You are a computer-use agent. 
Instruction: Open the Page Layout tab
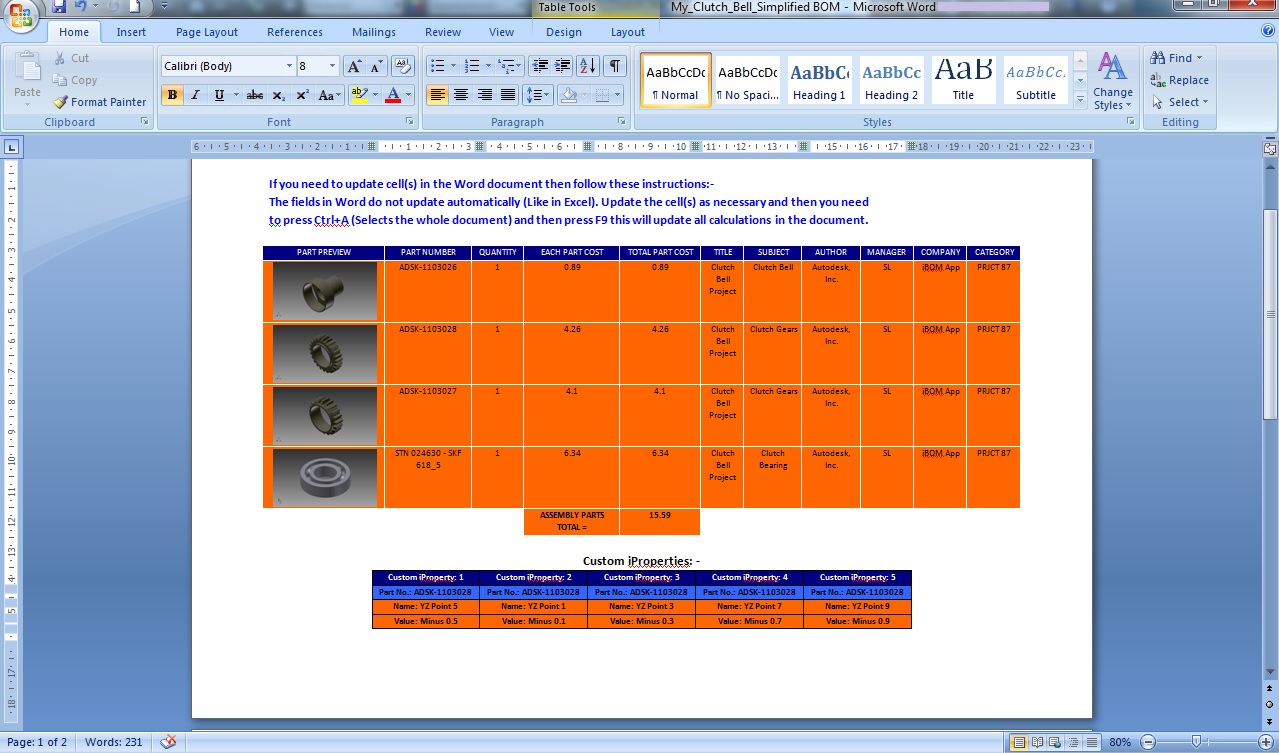pyautogui.click(x=207, y=32)
